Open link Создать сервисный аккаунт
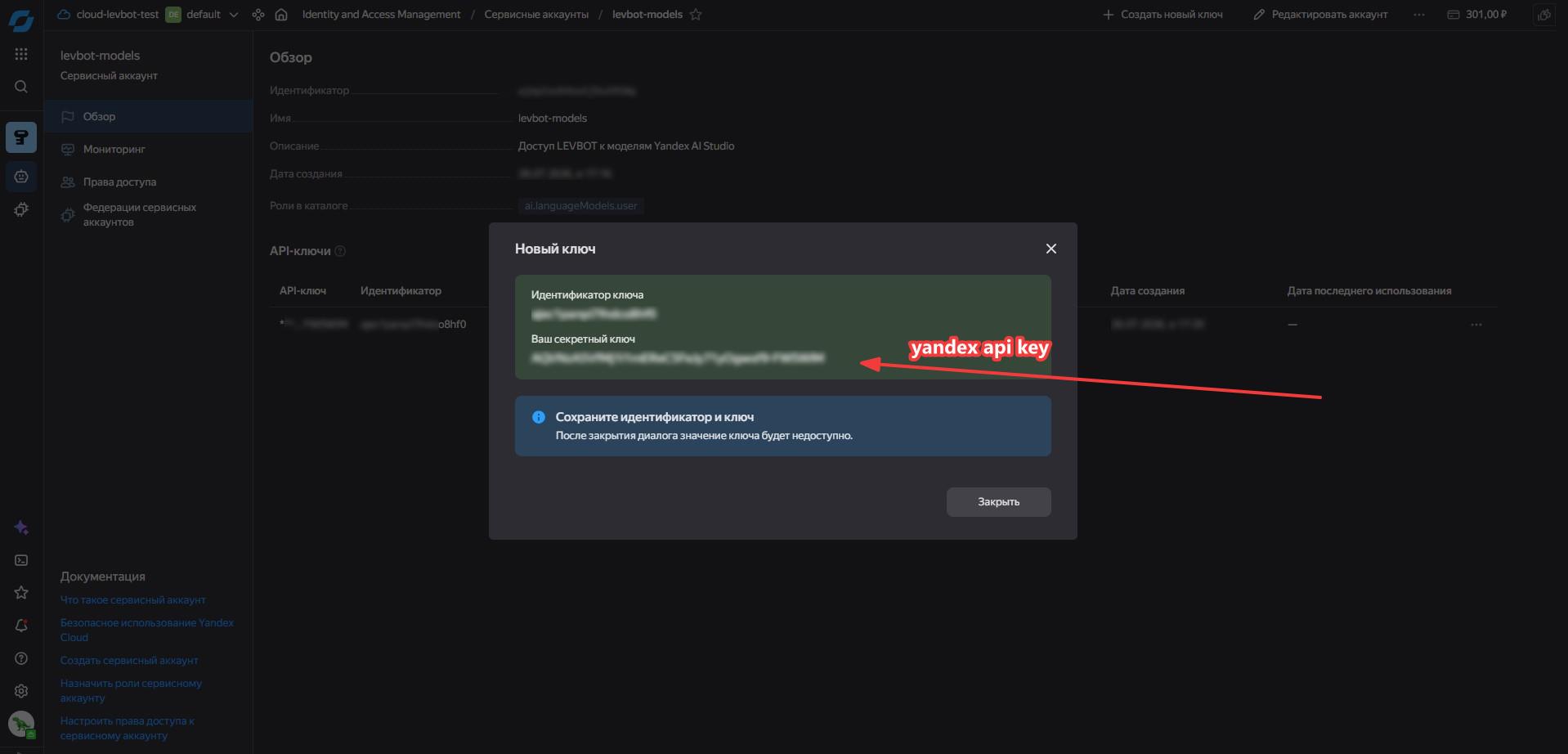Viewport: 1568px width, 754px height. click(129, 661)
